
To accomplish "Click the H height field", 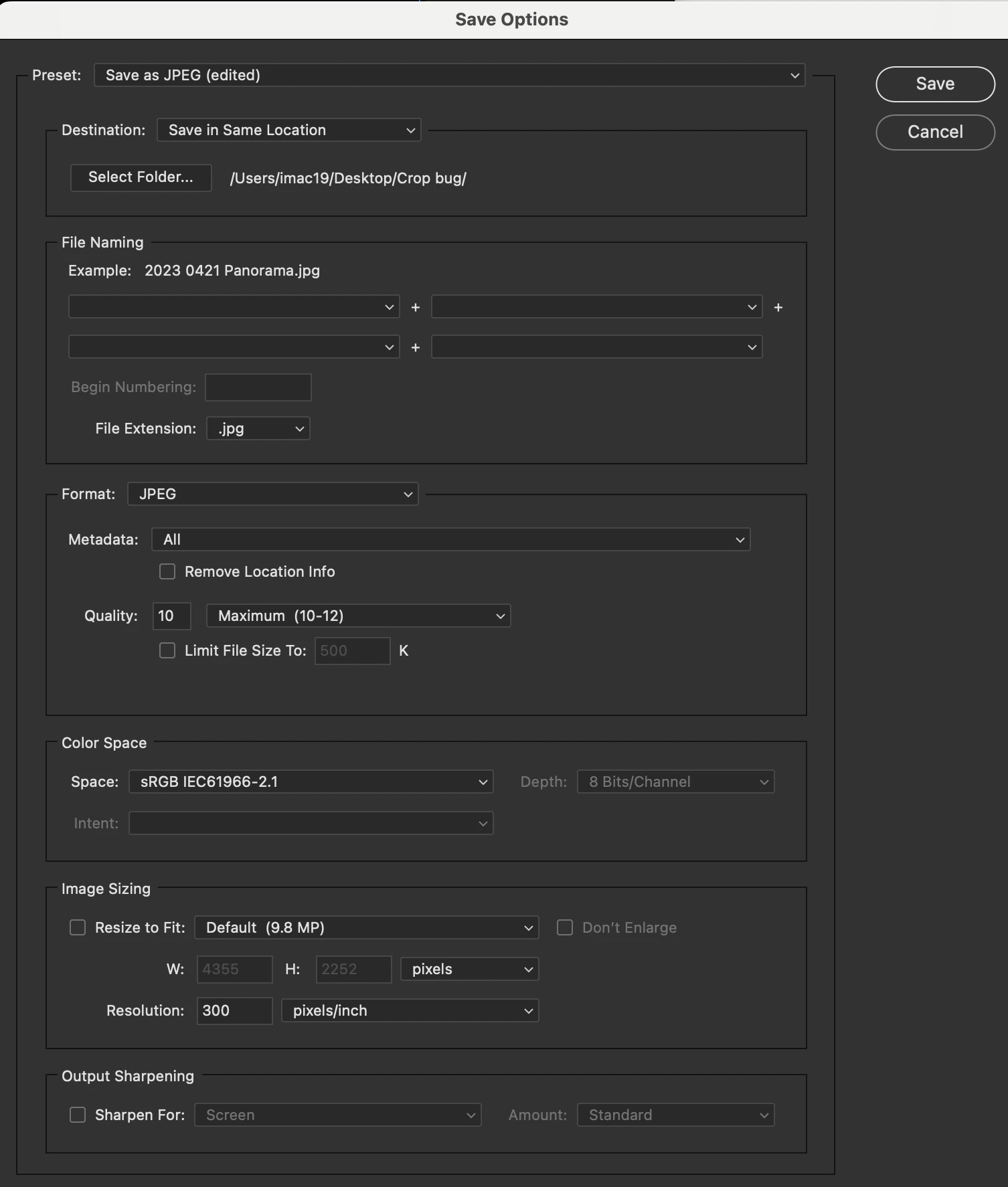I will pos(353,969).
